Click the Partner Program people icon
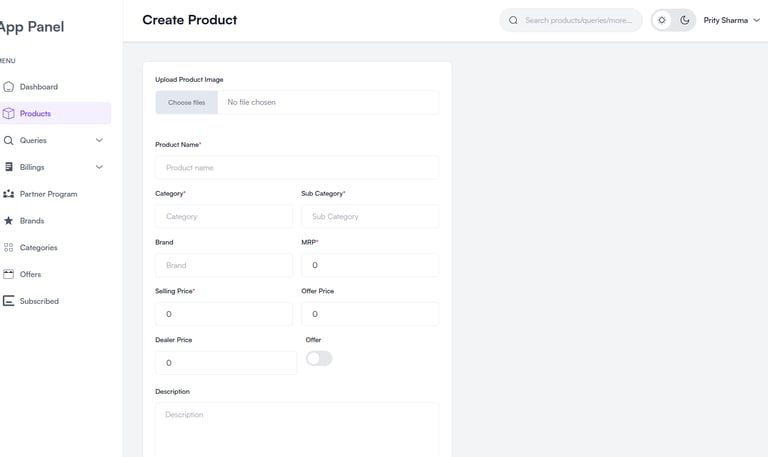Viewport: 768px width, 457px height. click(x=9, y=194)
